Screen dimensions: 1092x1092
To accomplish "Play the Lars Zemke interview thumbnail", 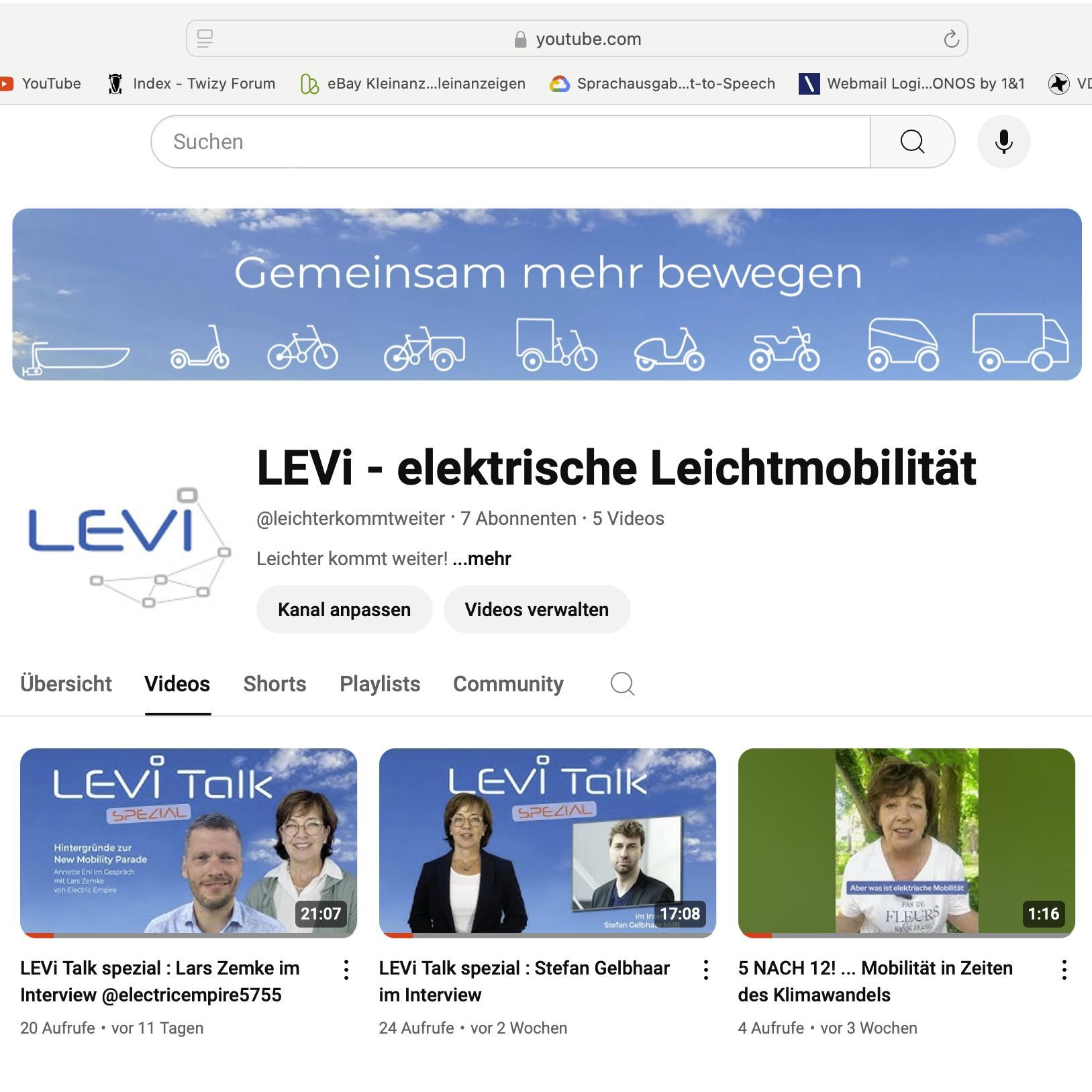I will point(189,842).
